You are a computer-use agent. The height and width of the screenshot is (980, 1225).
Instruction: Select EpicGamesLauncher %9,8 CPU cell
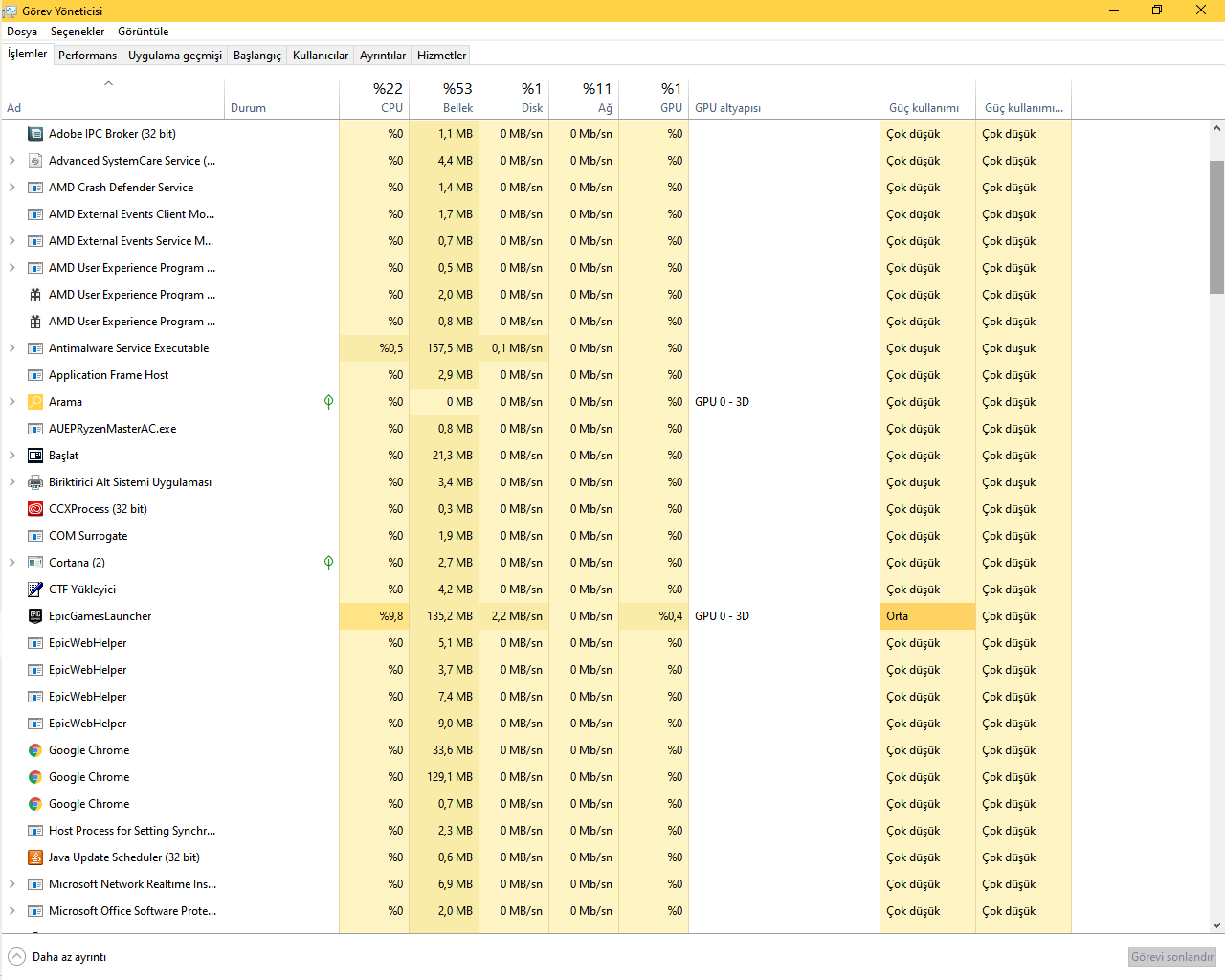click(374, 616)
